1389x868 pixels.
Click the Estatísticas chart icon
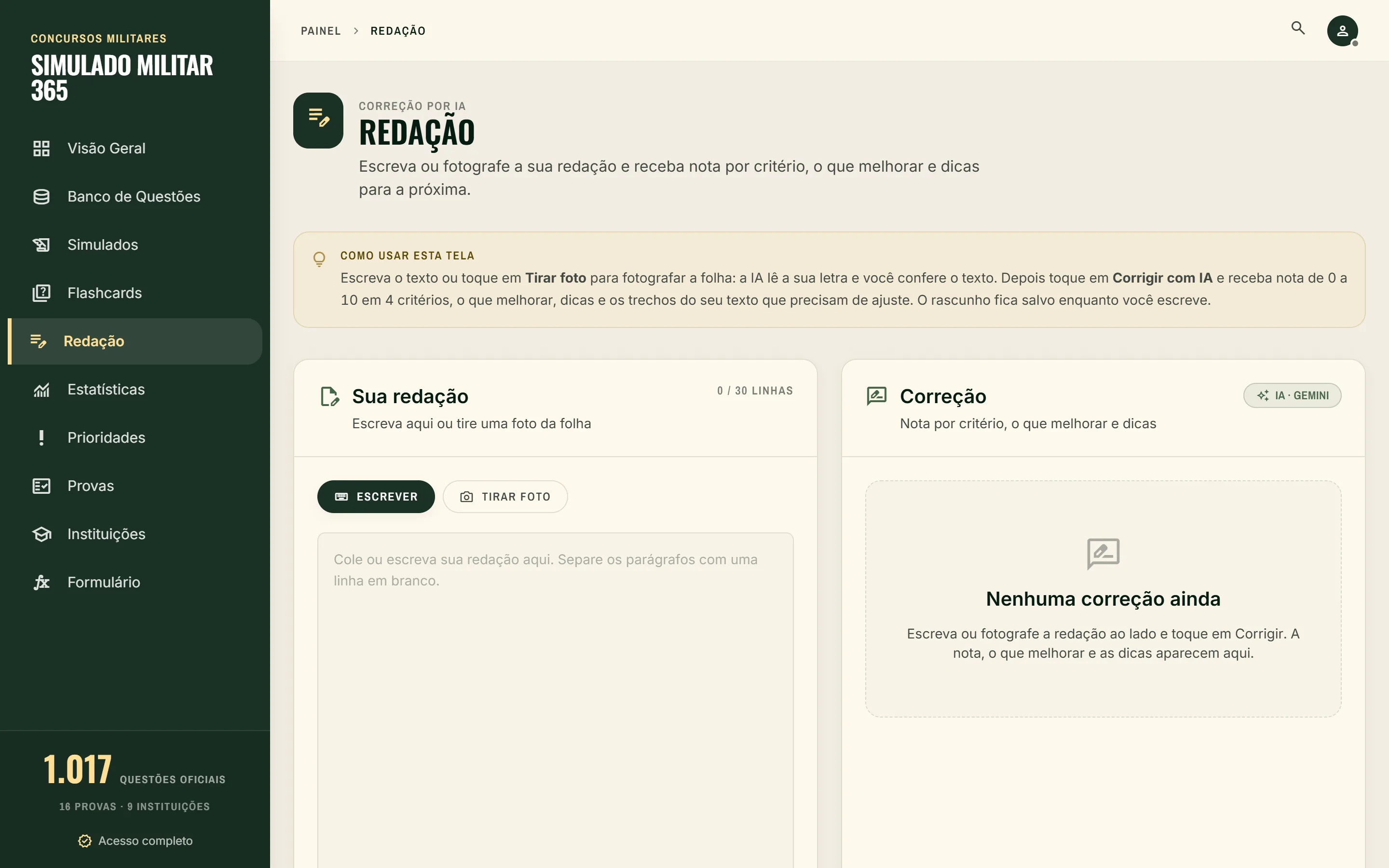41,389
